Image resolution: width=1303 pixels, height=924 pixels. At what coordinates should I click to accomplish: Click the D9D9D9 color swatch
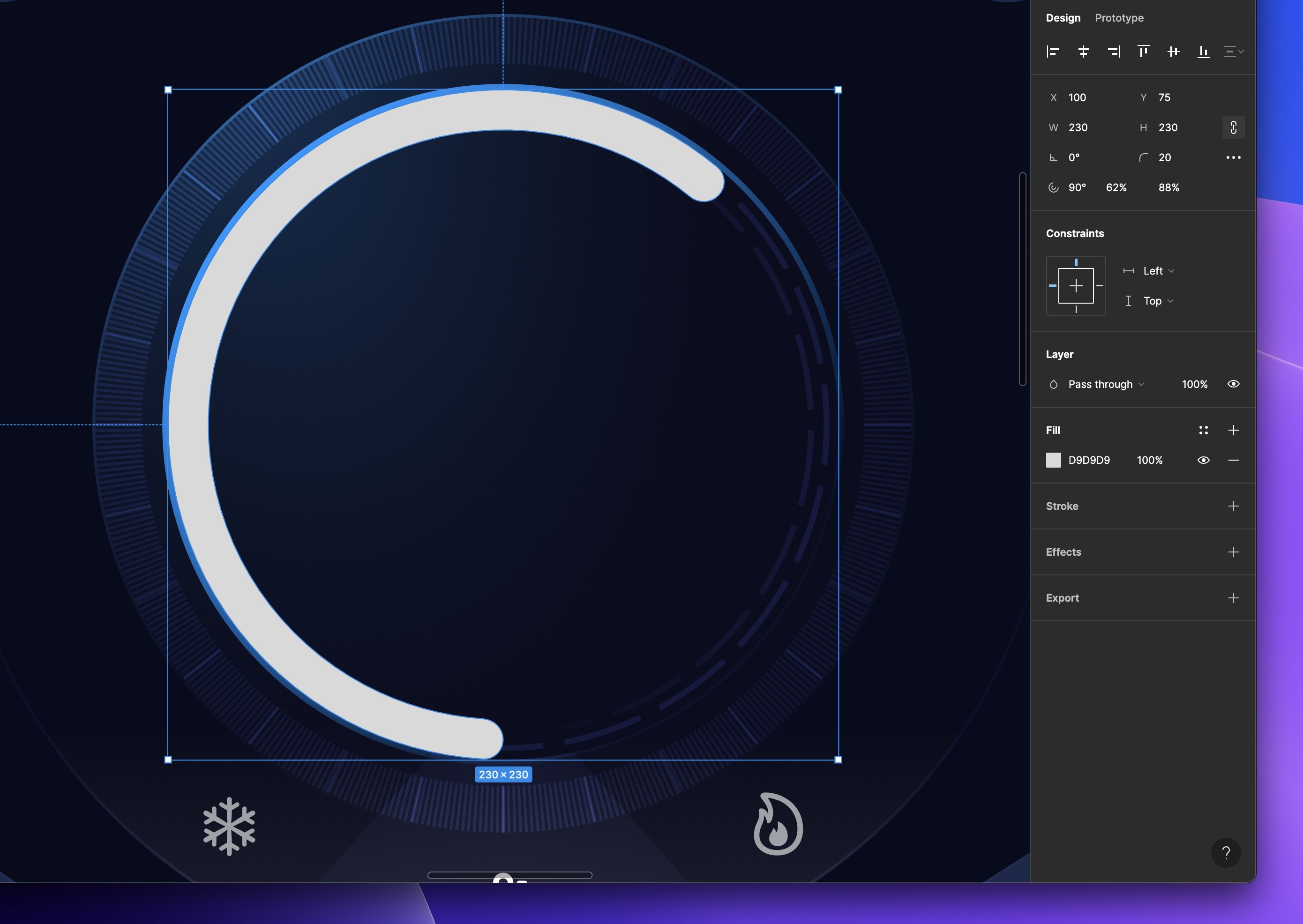pyautogui.click(x=1054, y=460)
